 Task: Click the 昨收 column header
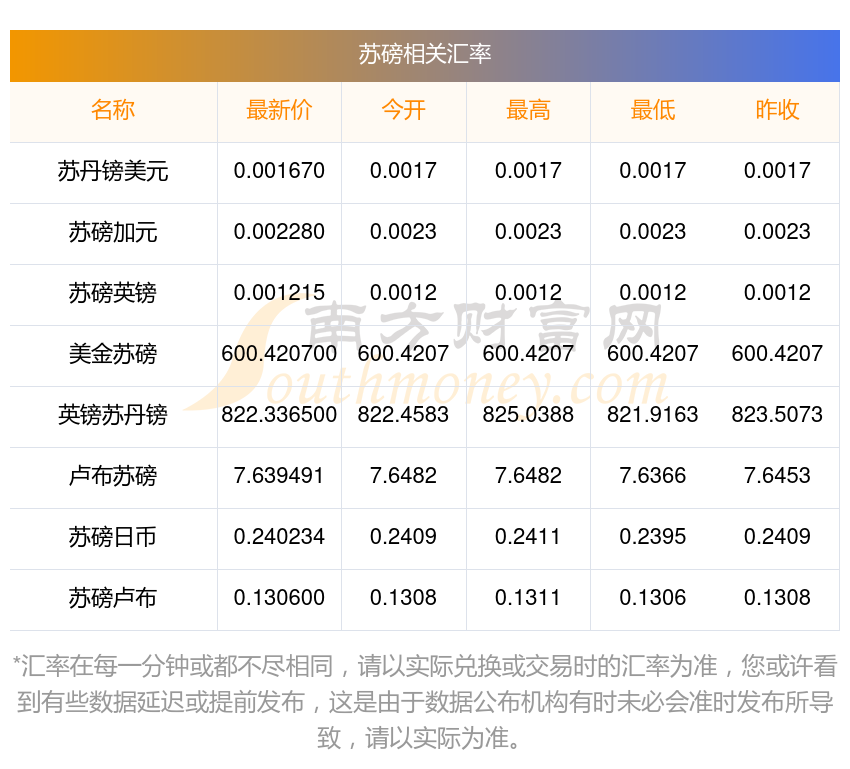coord(777,110)
